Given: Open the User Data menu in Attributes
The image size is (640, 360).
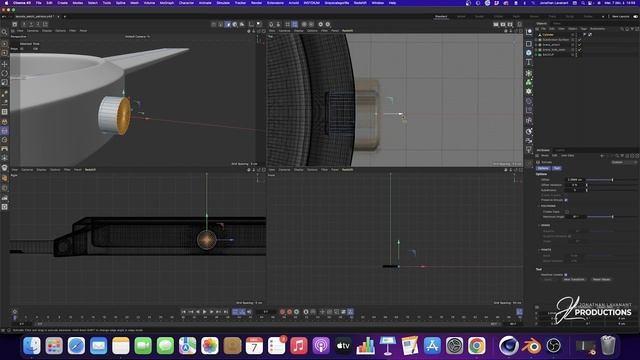Looking at the screenshot, I should tap(567, 156).
